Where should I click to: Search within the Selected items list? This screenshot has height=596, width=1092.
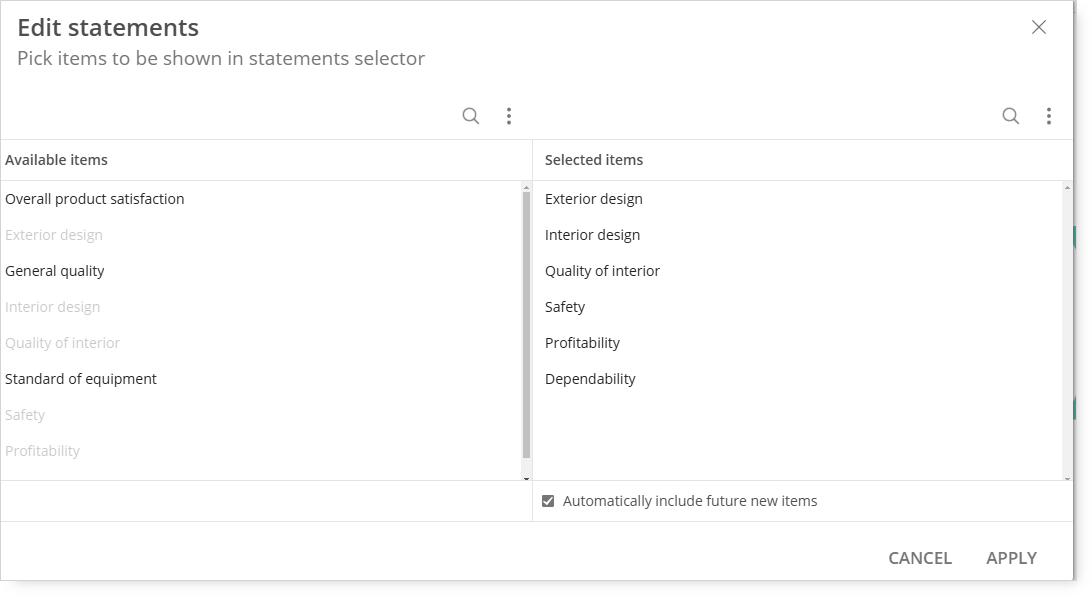[x=1011, y=116]
